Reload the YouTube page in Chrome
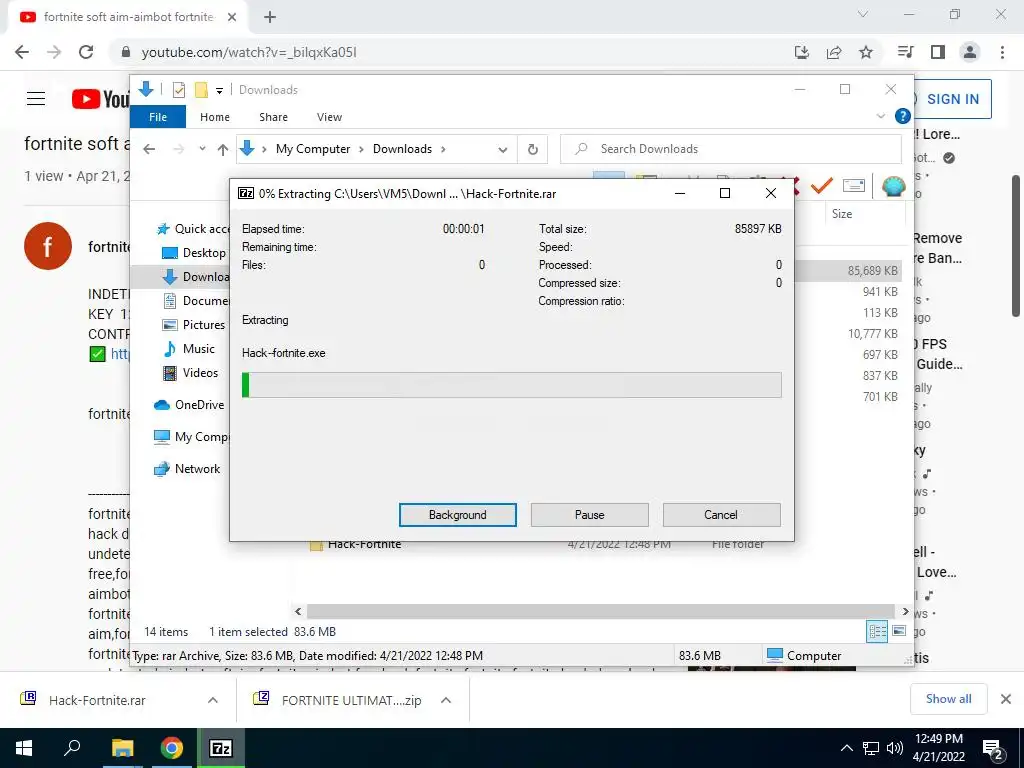 (x=86, y=52)
